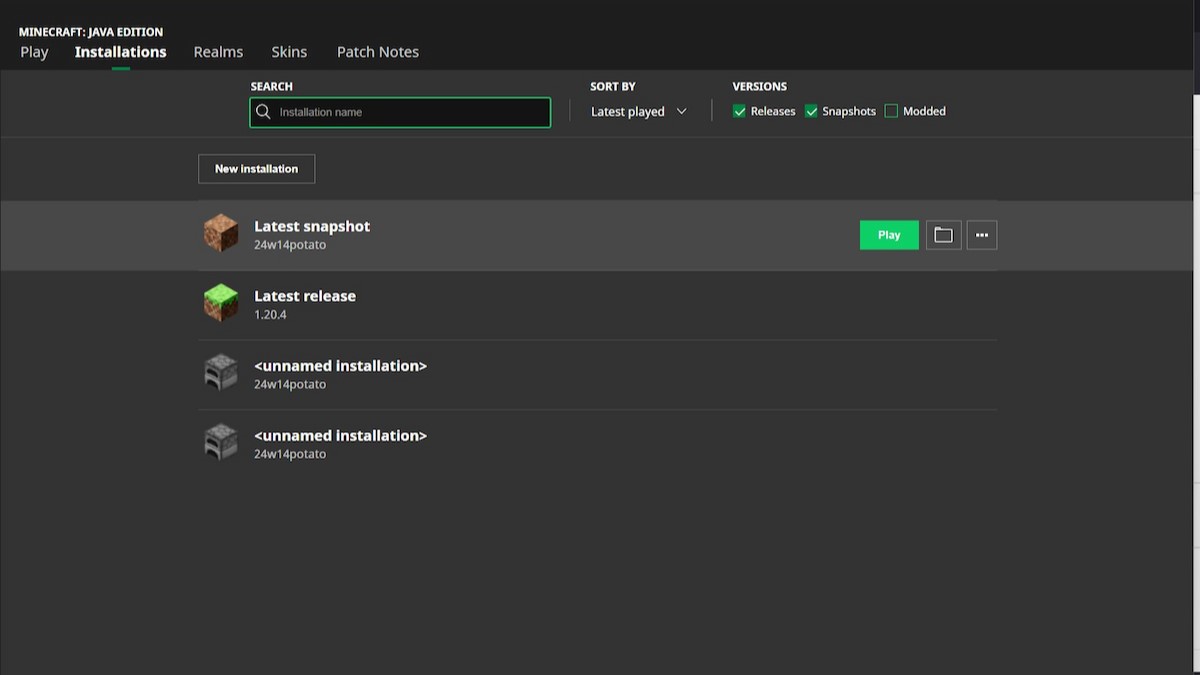
Task: Enable the Modded versions checkbox
Action: coord(891,111)
